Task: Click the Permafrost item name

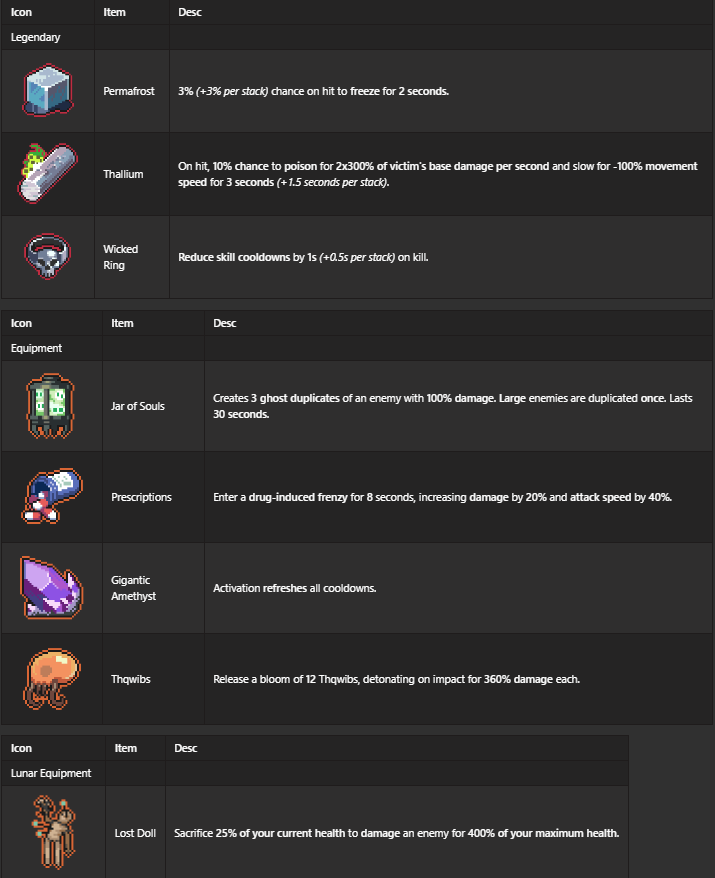Action: (x=129, y=91)
